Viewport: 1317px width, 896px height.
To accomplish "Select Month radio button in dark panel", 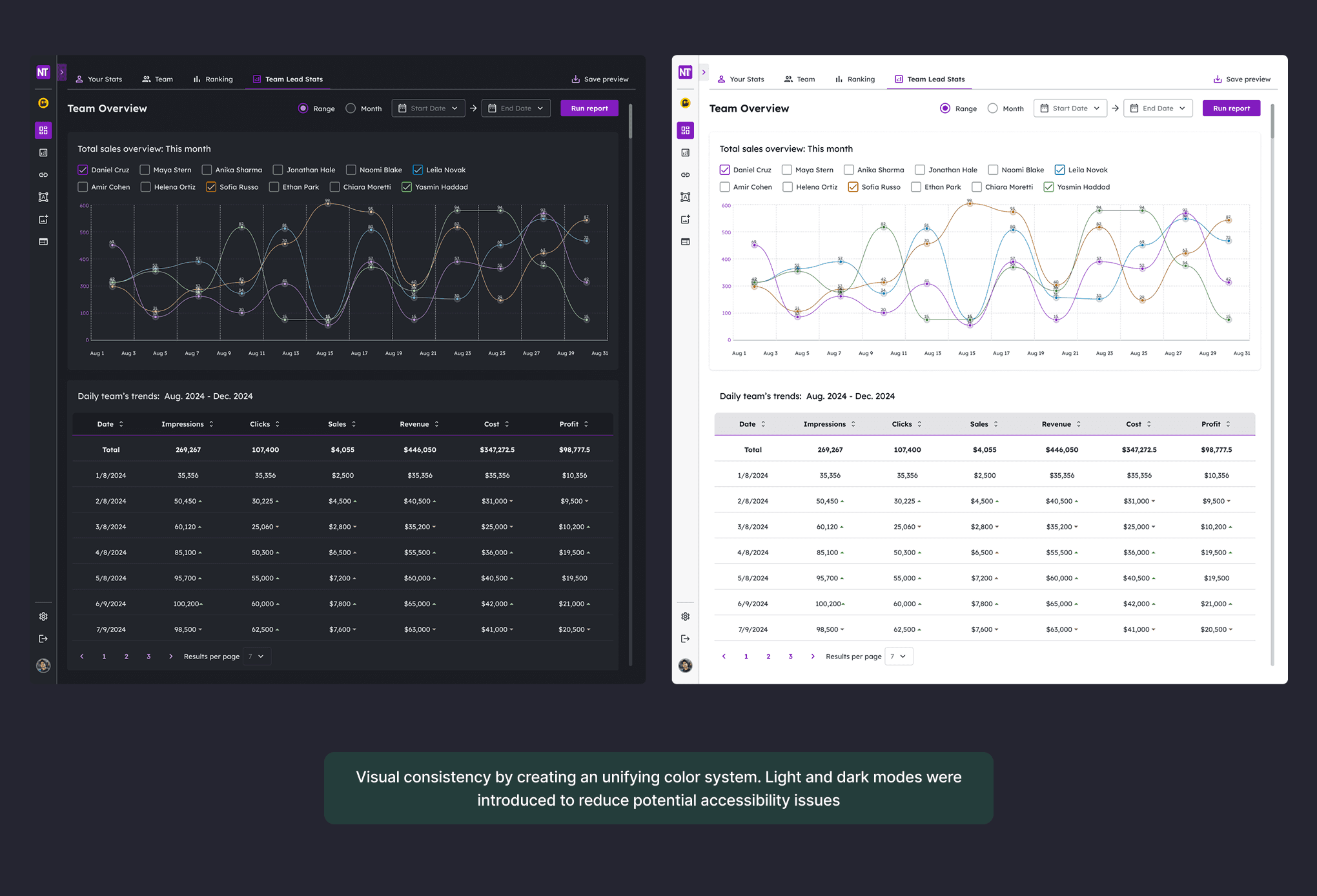I will [x=351, y=108].
